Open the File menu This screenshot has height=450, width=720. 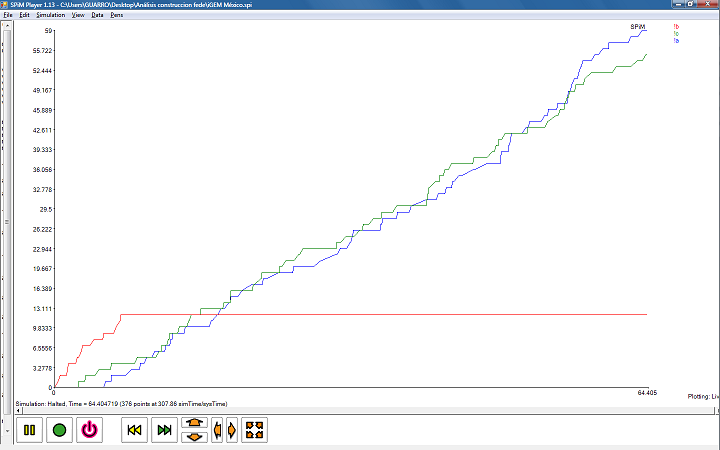(9, 15)
